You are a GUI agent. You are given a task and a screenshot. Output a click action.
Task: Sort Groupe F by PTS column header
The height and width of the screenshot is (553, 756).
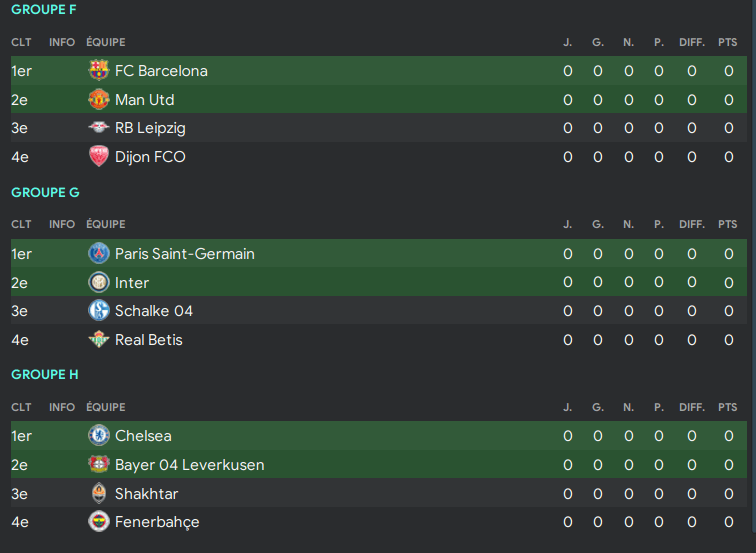pyautogui.click(x=728, y=42)
